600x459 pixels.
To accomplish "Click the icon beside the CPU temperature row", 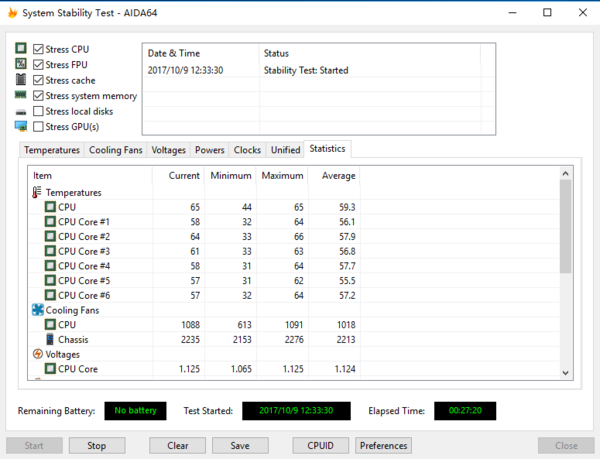I will 50,207.
